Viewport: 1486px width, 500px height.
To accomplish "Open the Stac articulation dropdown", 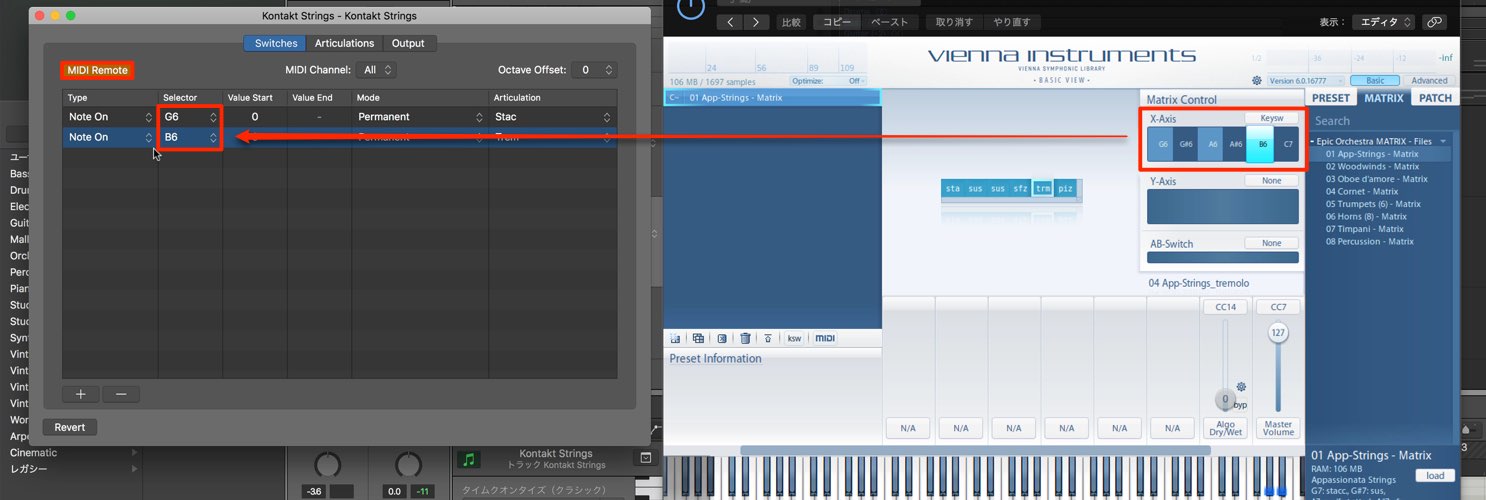I will pyautogui.click(x=552, y=117).
